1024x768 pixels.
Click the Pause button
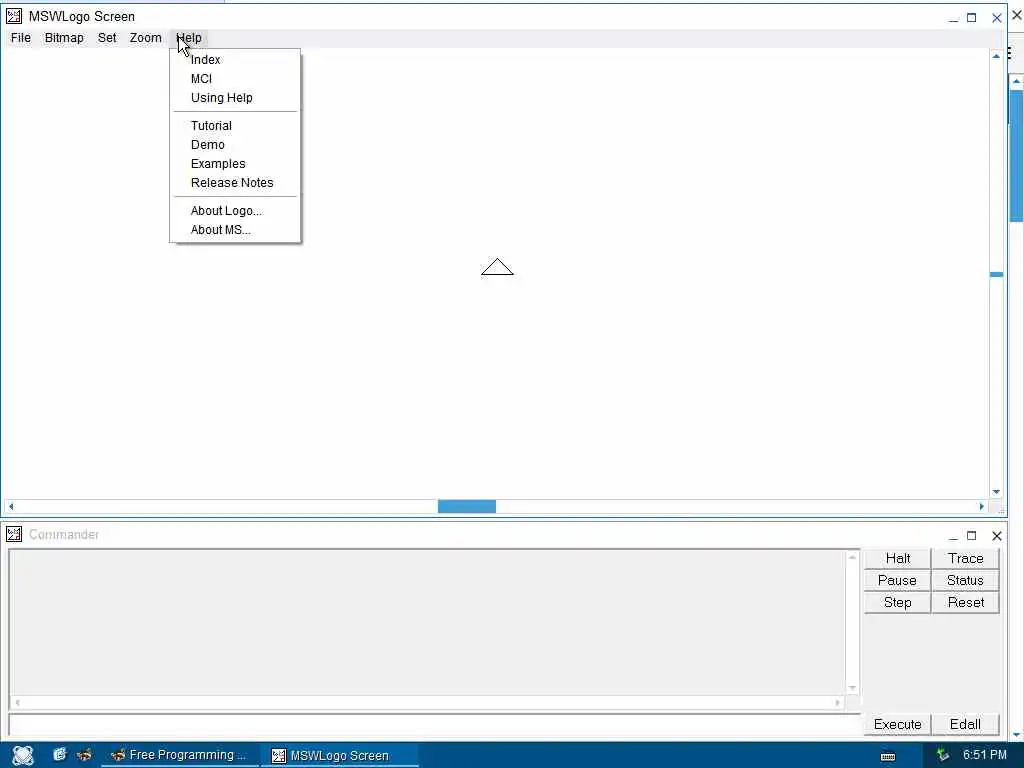click(897, 581)
